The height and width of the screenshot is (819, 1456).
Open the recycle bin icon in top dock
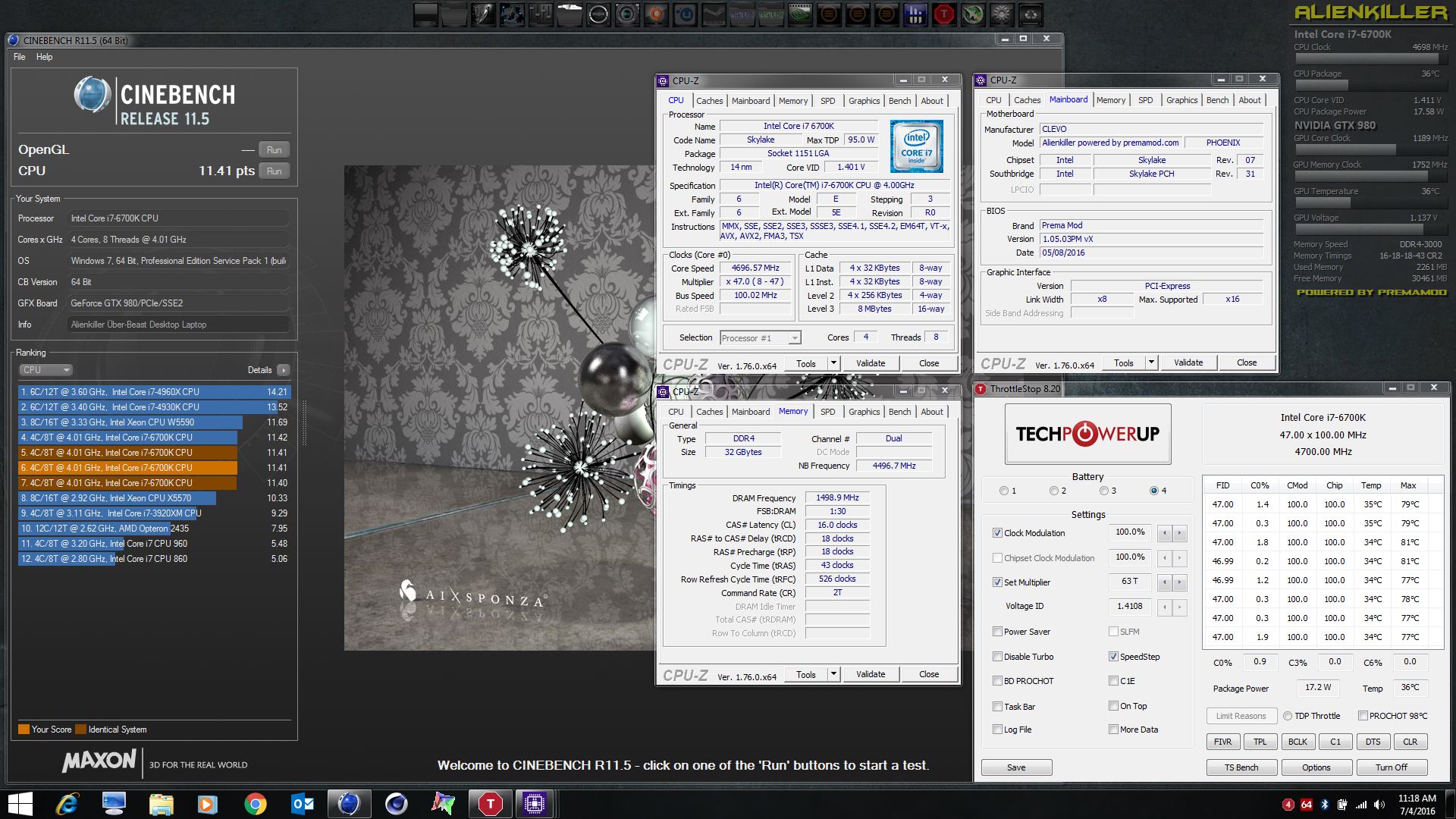coord(1031,14)
